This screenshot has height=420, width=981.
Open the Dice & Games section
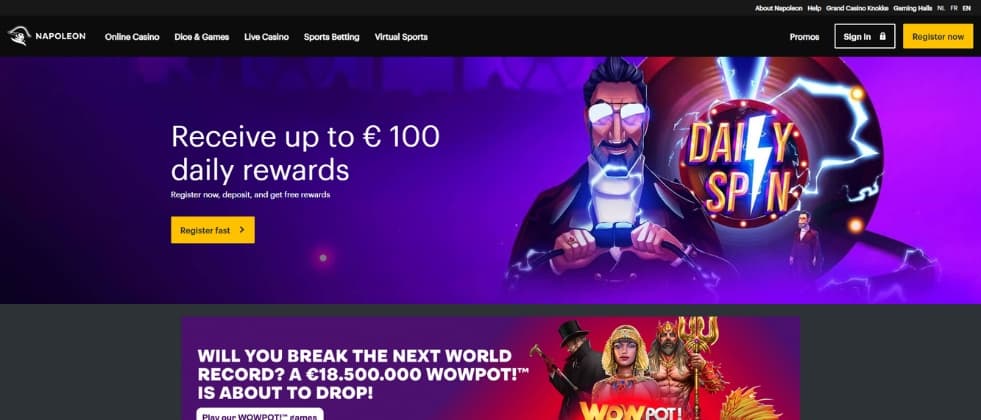tap(201, 37)
